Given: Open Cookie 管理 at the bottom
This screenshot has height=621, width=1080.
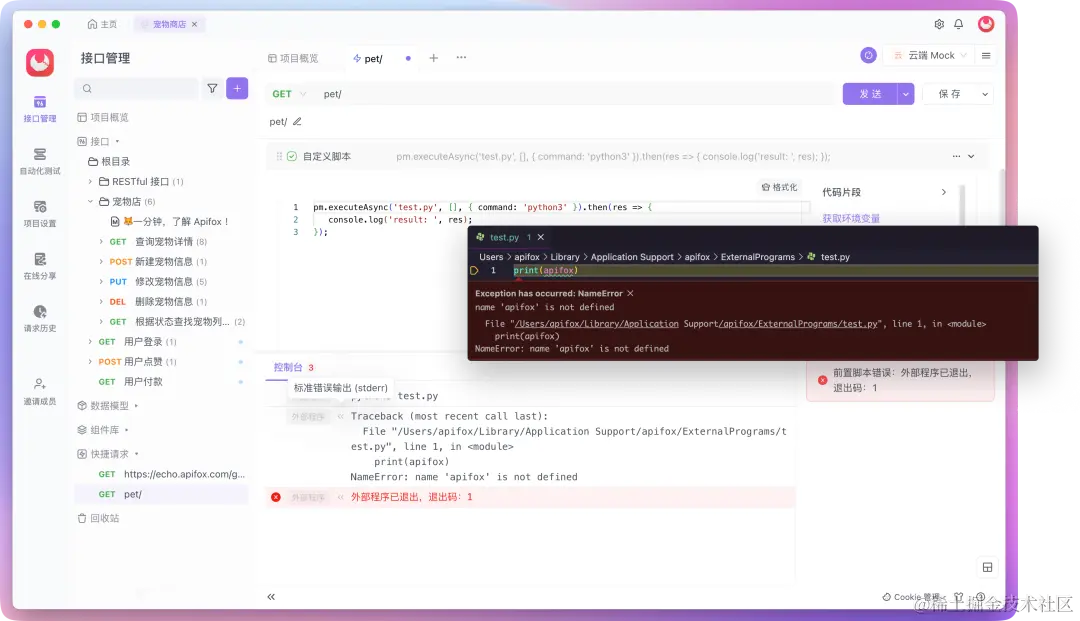Looking at the screenshot, I should pyautogui.click(x=911, y=597).
